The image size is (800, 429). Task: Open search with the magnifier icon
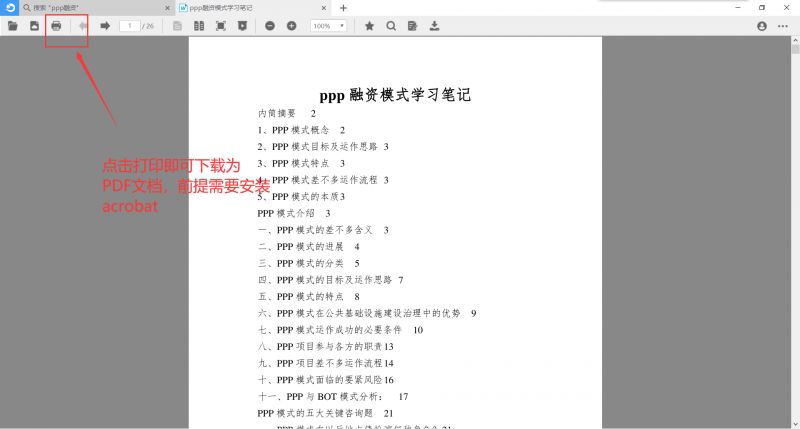[x=391, y=26]
